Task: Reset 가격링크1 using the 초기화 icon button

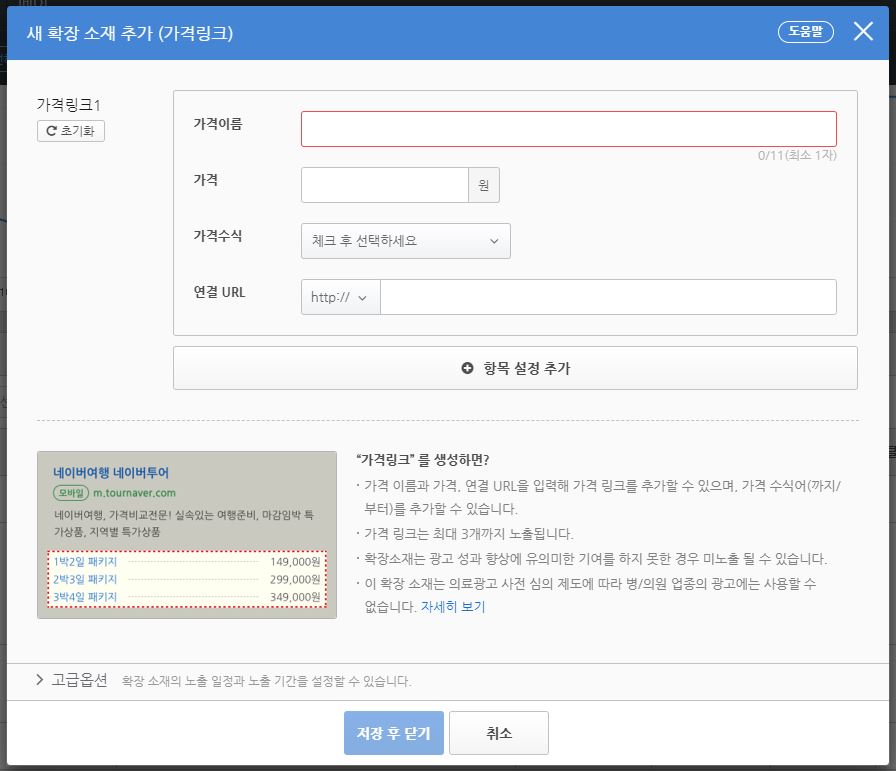Action: pos(70,131)
